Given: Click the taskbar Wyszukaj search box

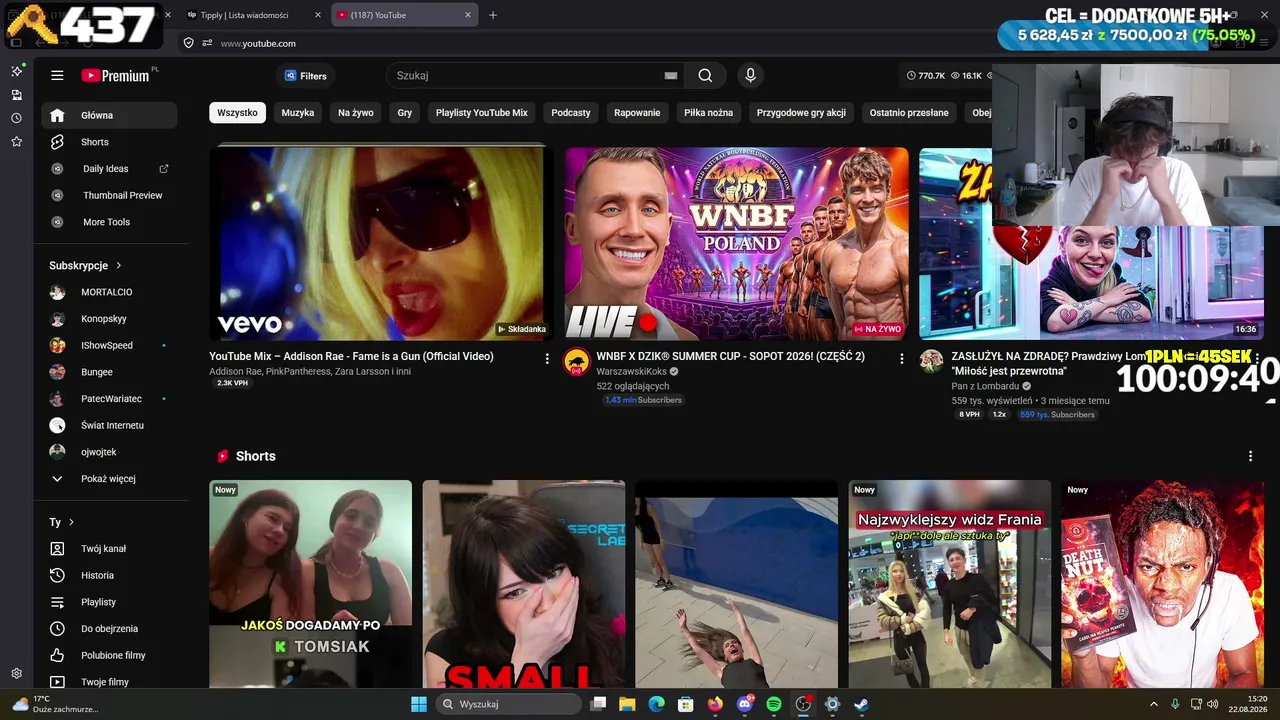Looking at the screenshot, I should pos(508,704).
